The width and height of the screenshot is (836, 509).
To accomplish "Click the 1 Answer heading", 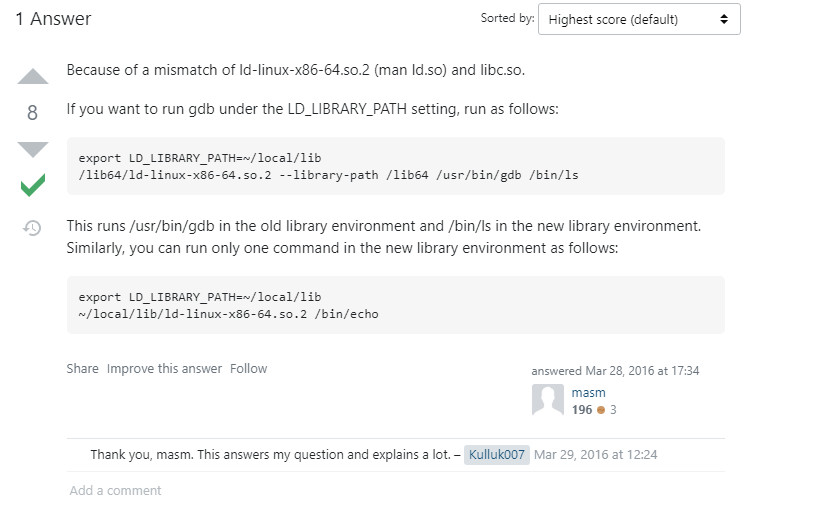I will 53,19.
